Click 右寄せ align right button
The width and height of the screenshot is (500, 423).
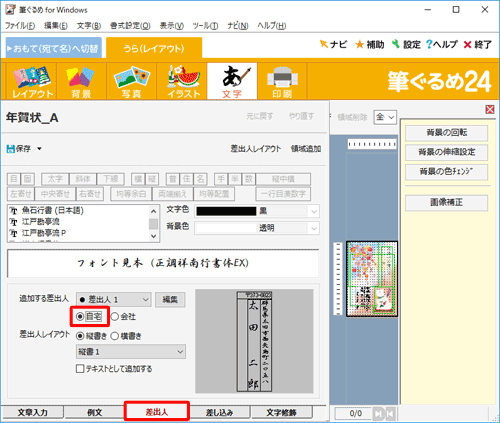[x=90, y=194]
